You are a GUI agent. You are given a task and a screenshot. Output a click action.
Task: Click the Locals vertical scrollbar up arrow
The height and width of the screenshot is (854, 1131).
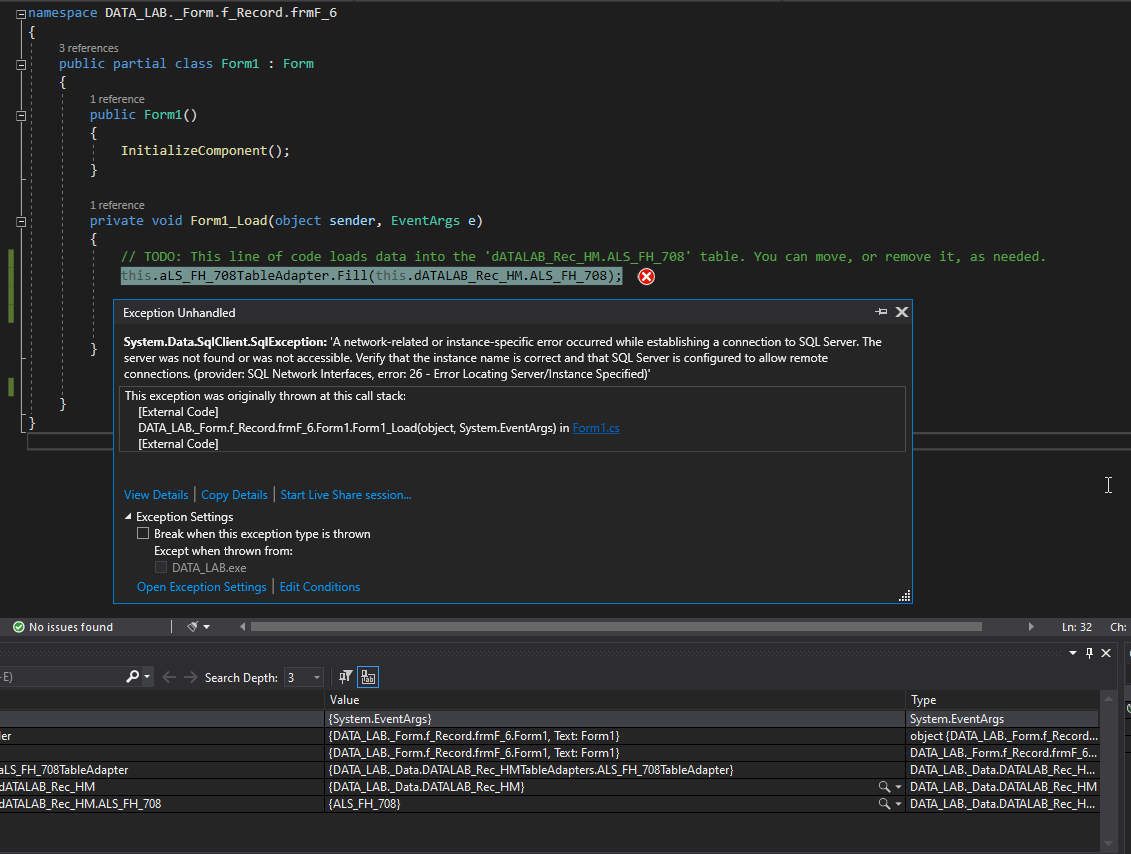1109,698
